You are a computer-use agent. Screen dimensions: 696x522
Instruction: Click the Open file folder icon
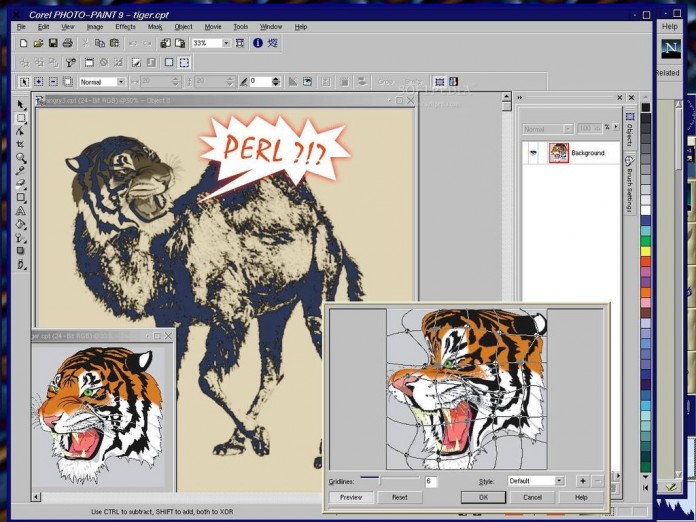click(x=38, y=43)
